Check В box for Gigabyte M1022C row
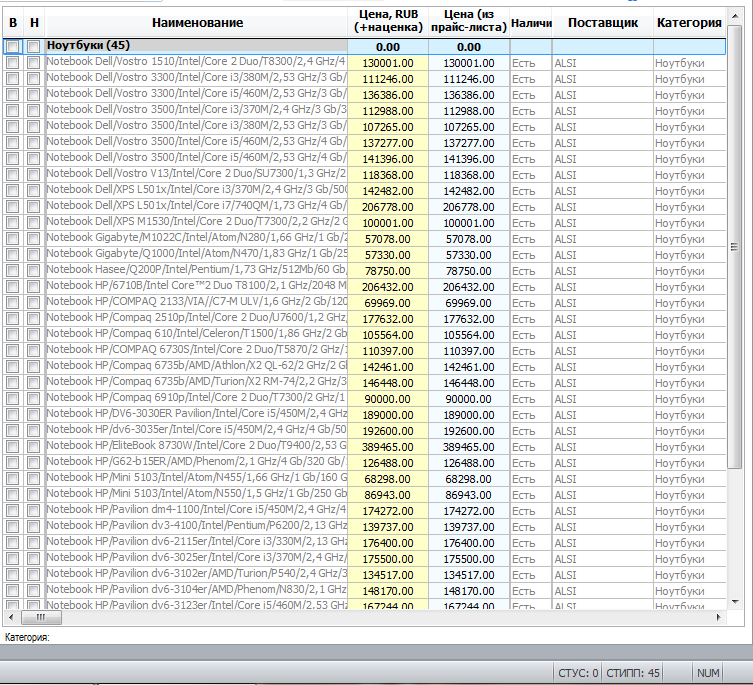 13,239
